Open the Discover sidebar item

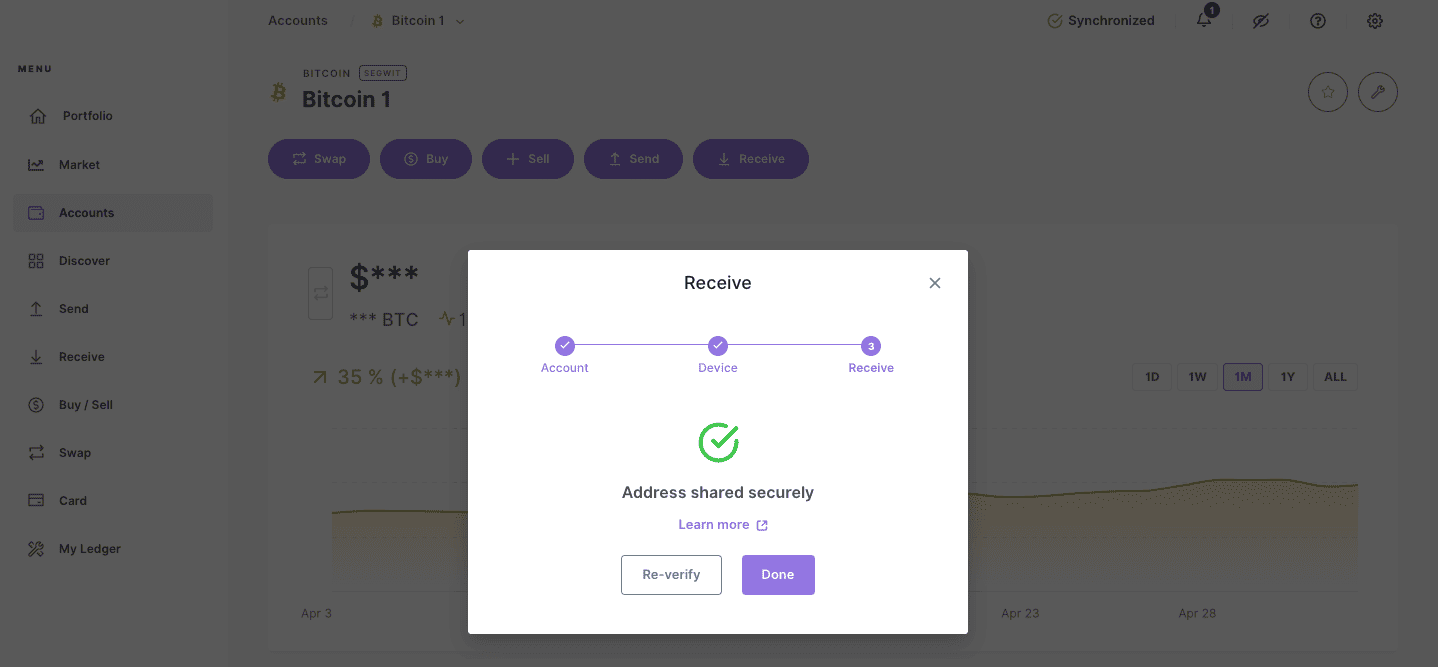click(x=84, y=261)
